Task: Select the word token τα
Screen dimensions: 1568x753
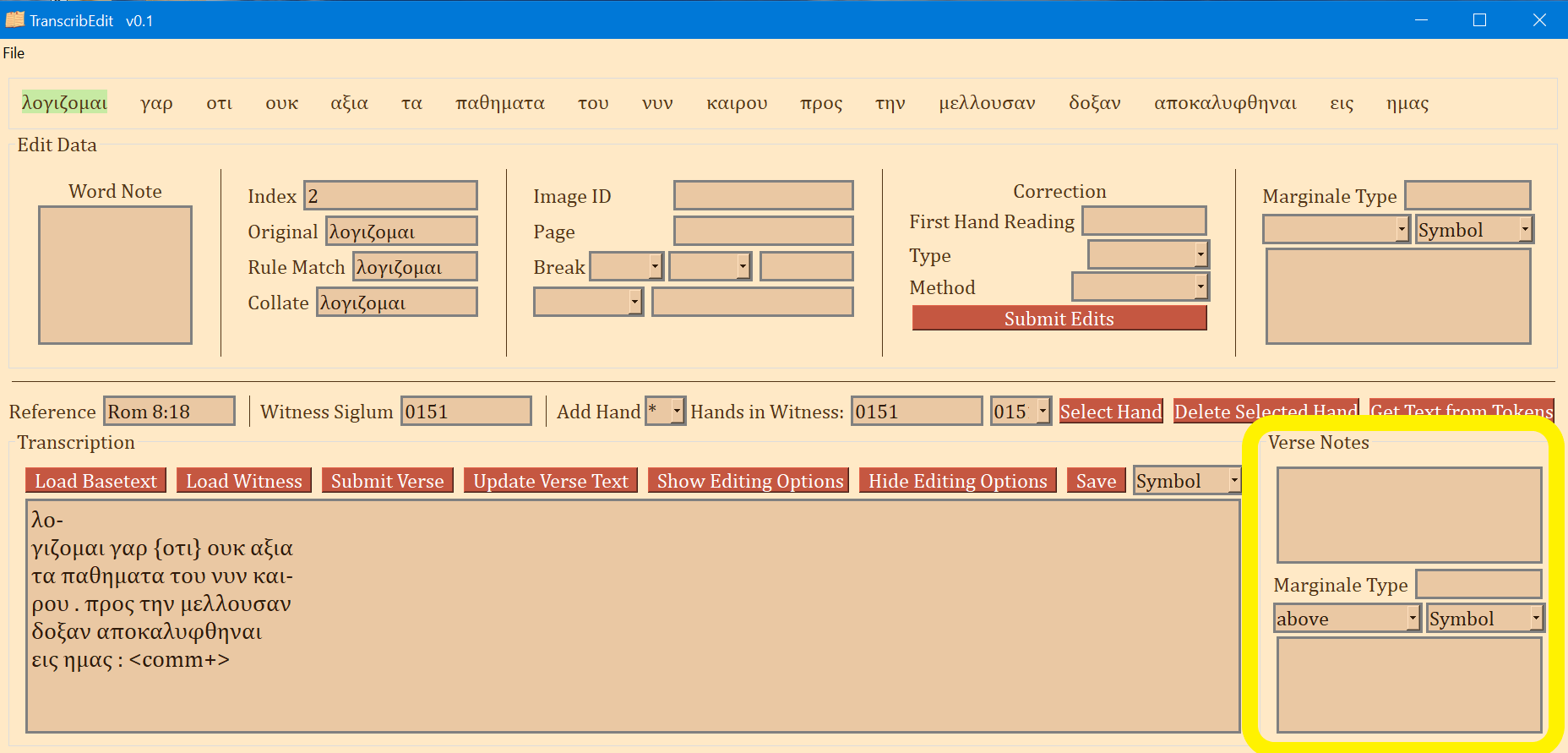Action: tap(411, 103)
